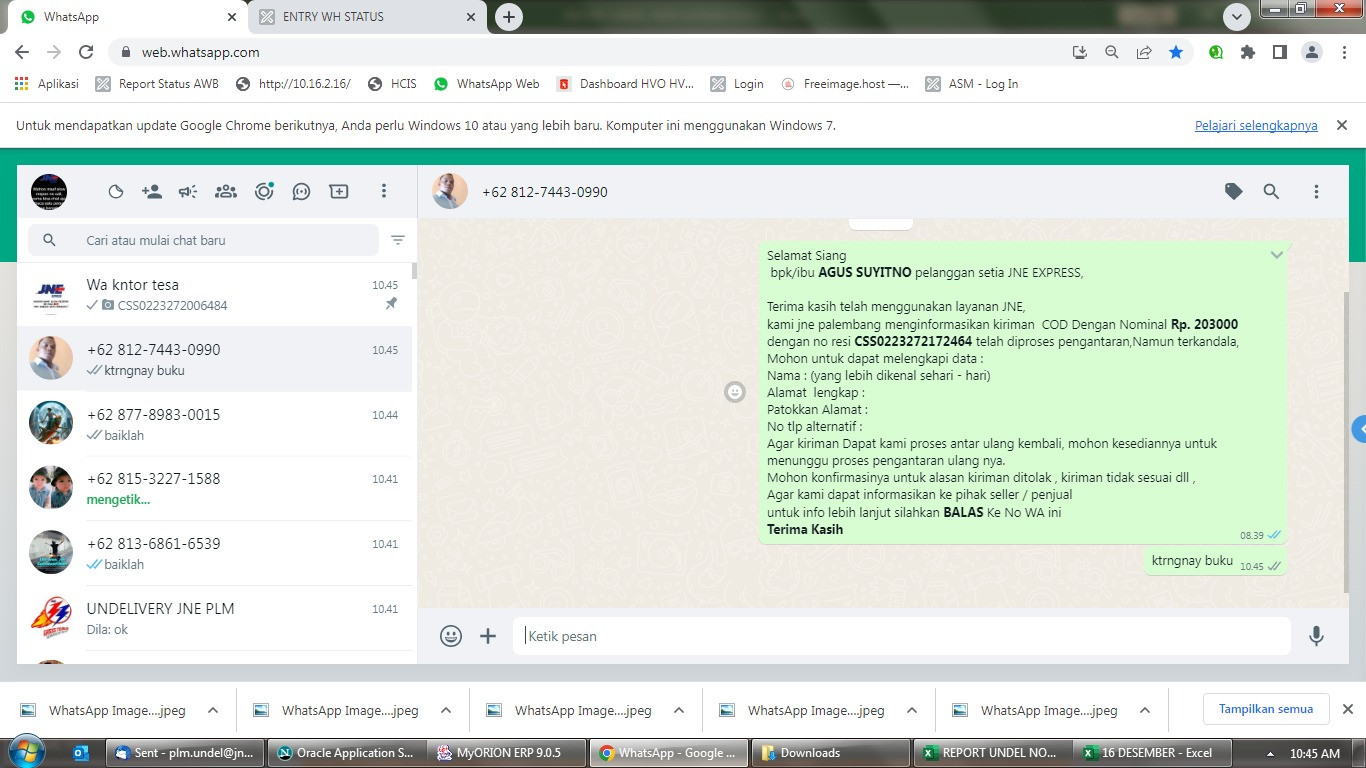The height and width of the screenshot is (768, 1366).
Task: Dismiss the Chrome update notice
Action: pos(1342,125)
